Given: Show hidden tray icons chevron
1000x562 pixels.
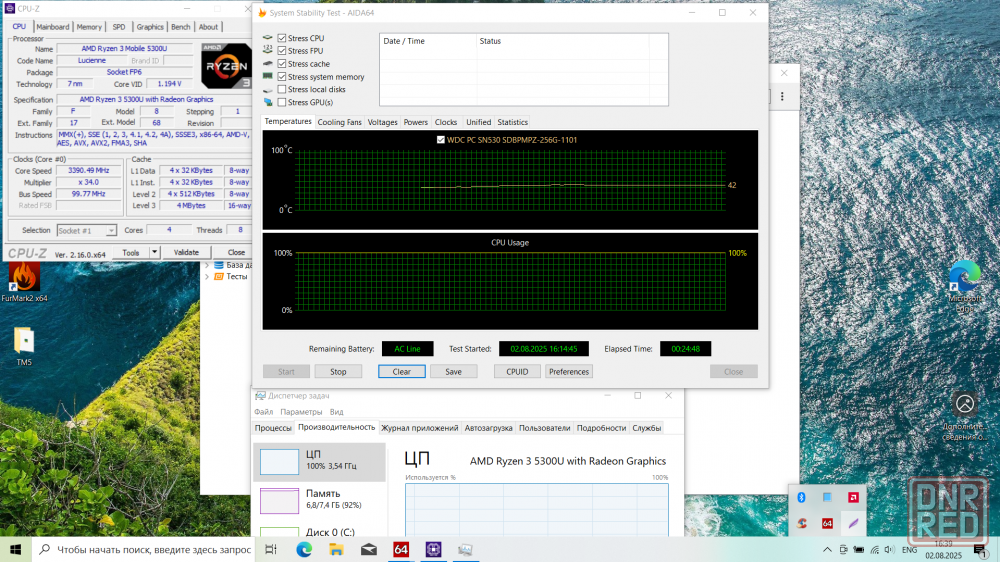Looking at the screenshot, I should pyautogui.click(x=827, y=549).
